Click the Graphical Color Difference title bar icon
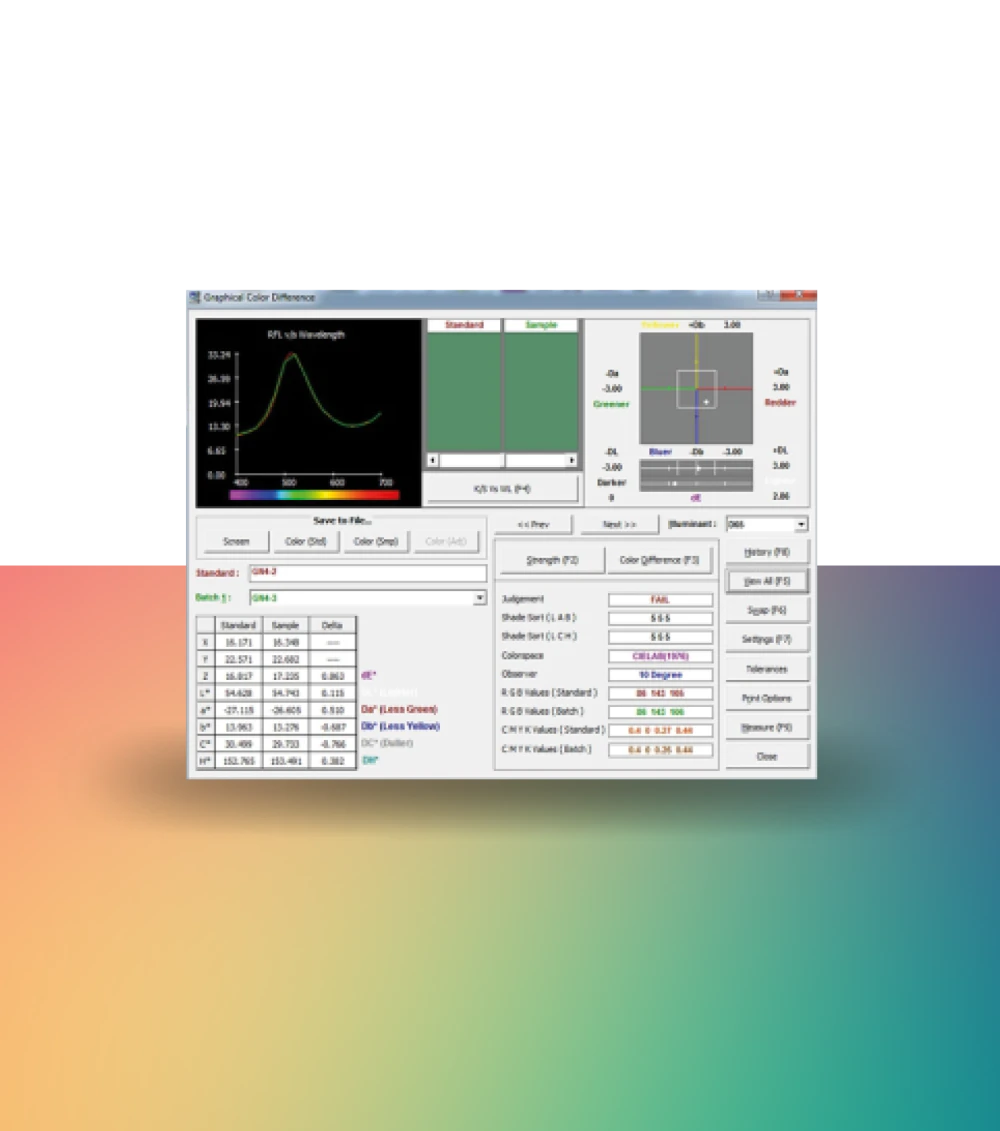This screenshot has height=1131, width=1000. pyautogui.click(x=194, y=297)
